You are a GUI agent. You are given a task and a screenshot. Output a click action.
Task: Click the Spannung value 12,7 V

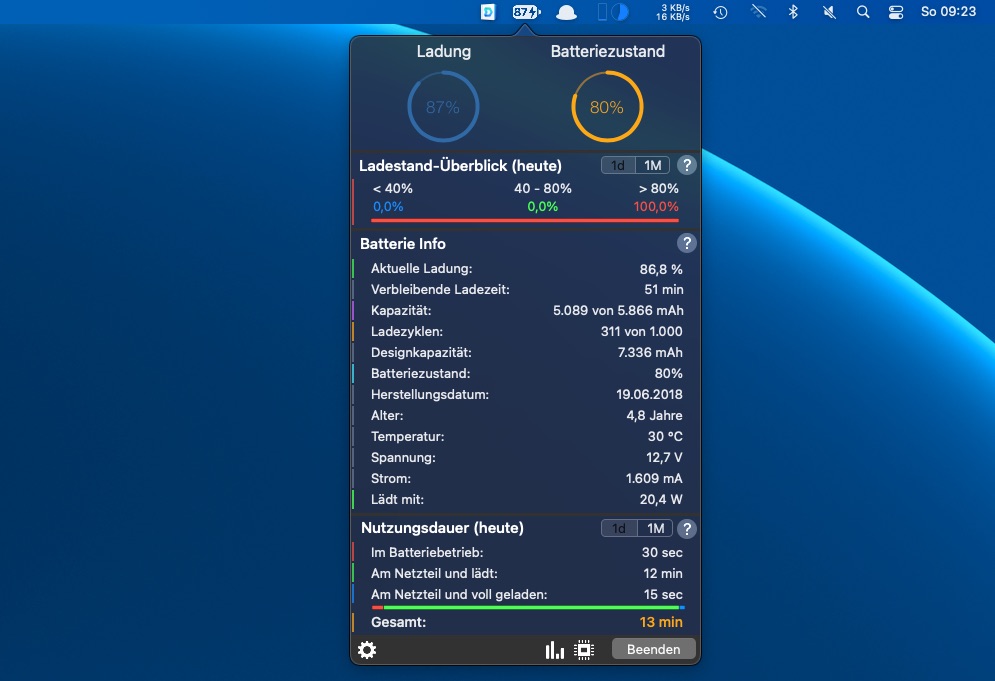664,458
